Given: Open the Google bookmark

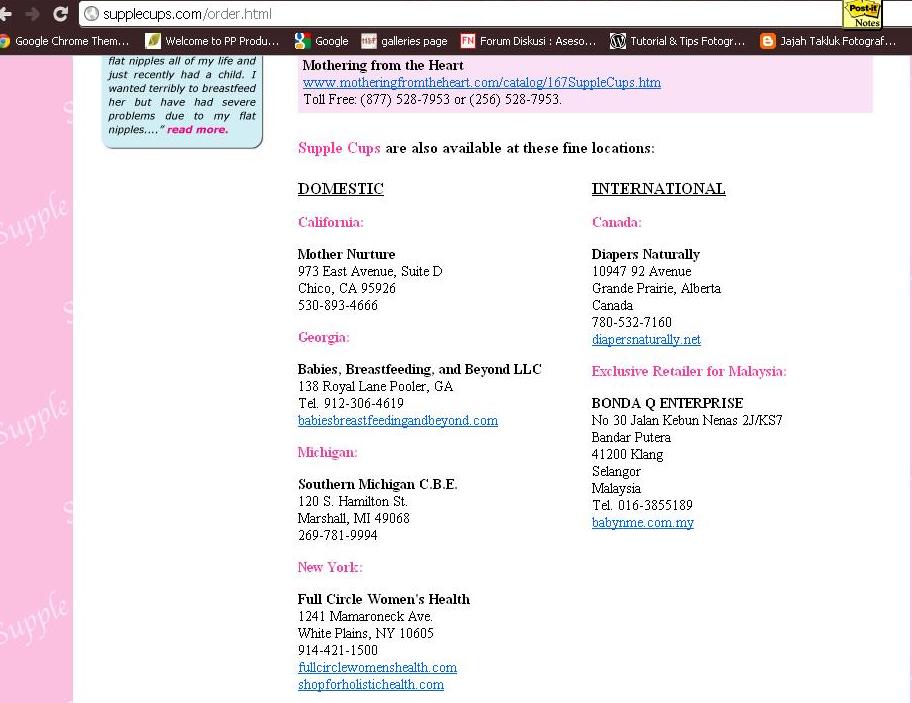Looking at the screenshot, I should (322, 41).
